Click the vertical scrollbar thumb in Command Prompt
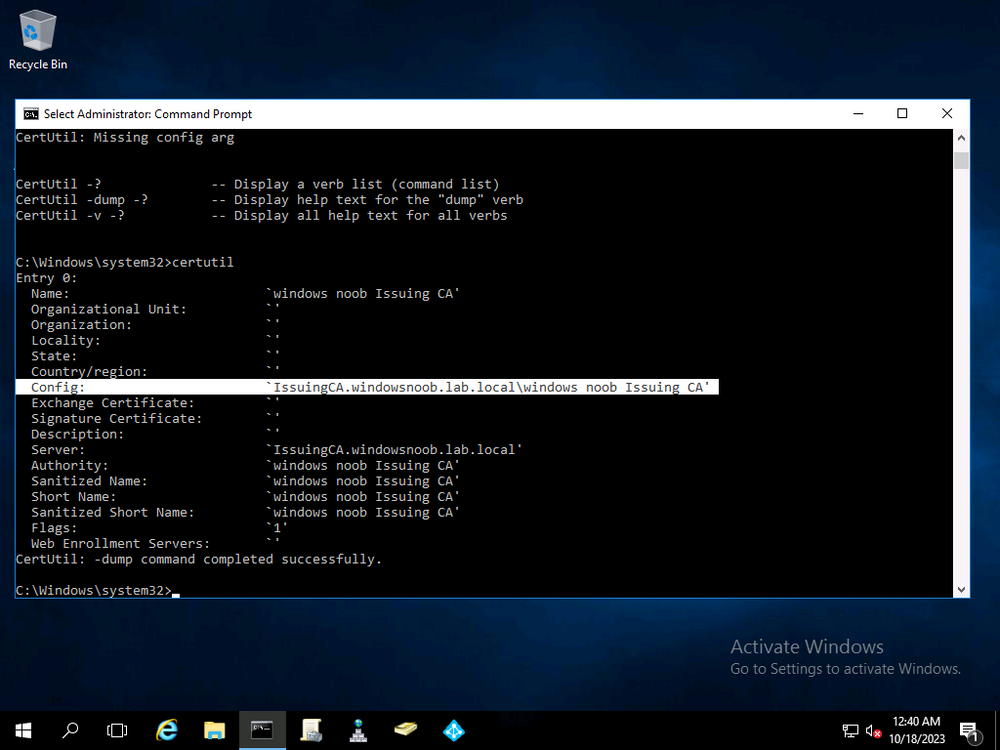This screenshot has height=750, width=1000. click(x=961, y=160)
